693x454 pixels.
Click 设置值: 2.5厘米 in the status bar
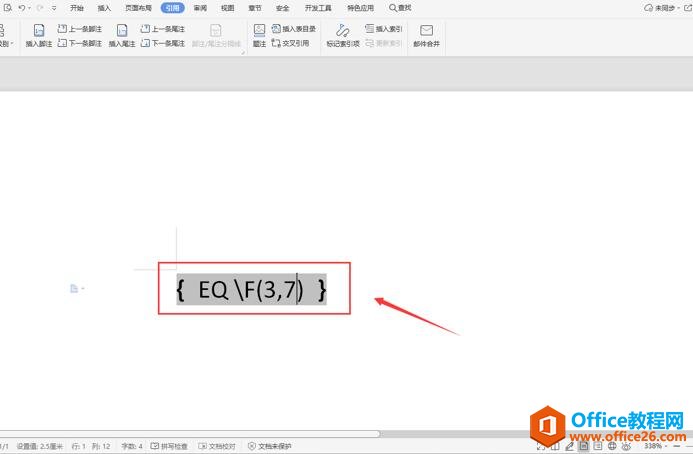coord(40,446)
